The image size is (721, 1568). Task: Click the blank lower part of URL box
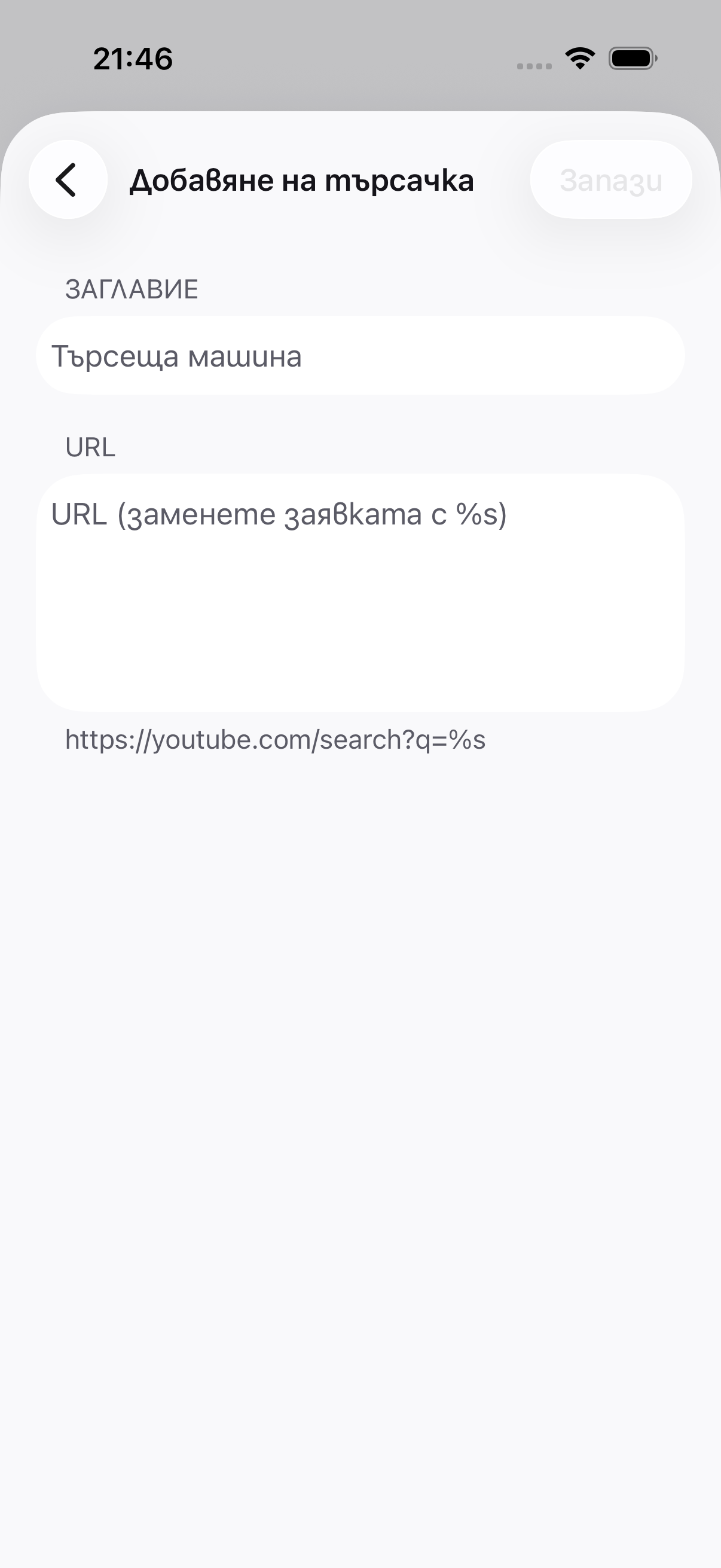tap(360, 645)
